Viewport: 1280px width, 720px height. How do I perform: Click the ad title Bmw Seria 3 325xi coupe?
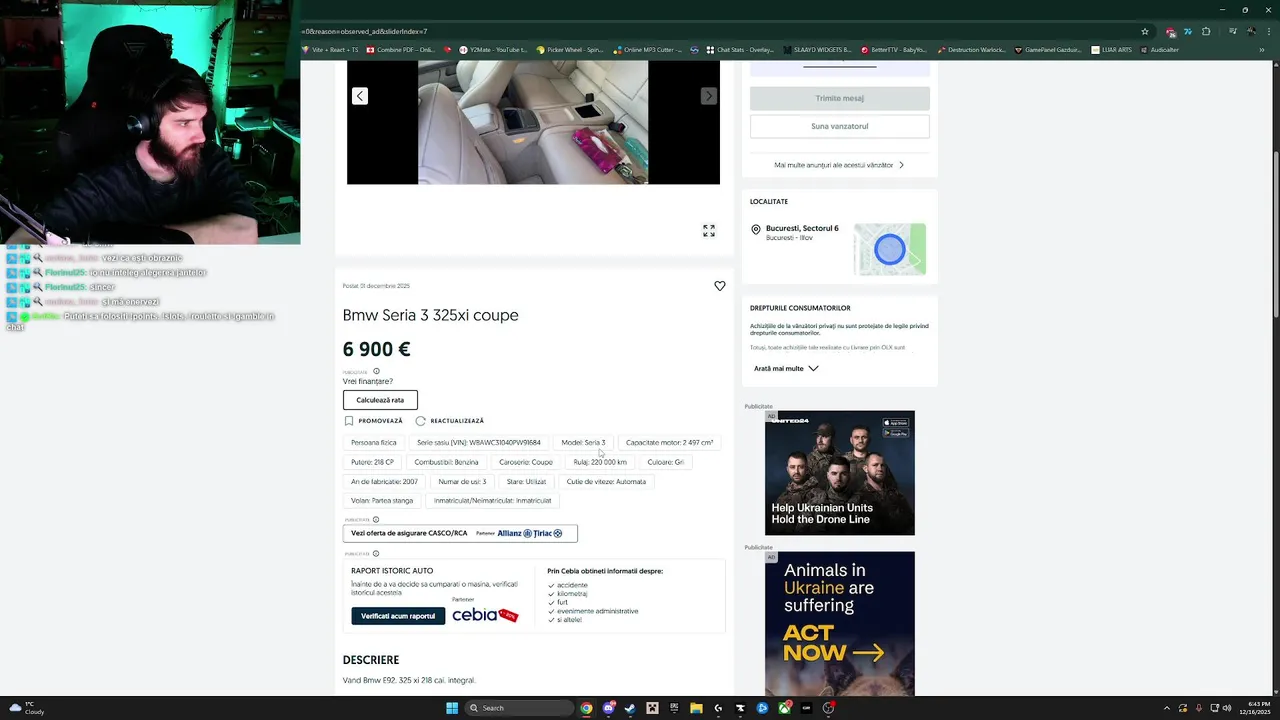pos(431,315)
